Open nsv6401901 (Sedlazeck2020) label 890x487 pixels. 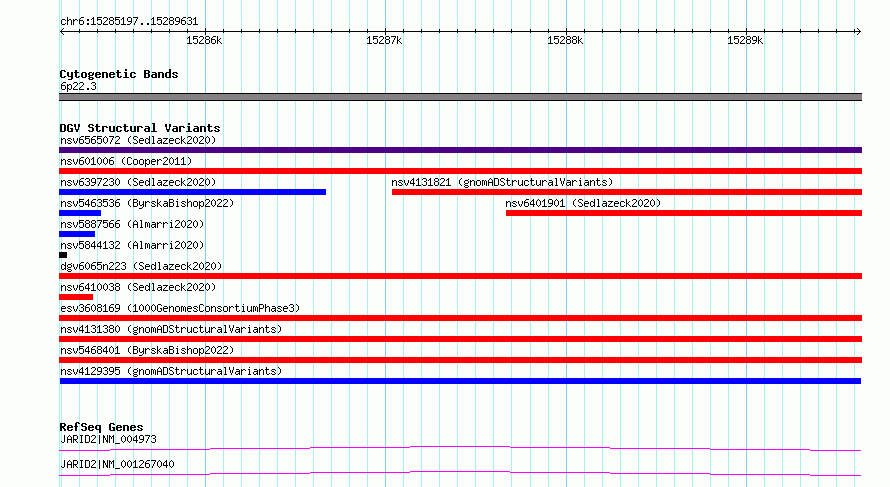pos(583,203)
